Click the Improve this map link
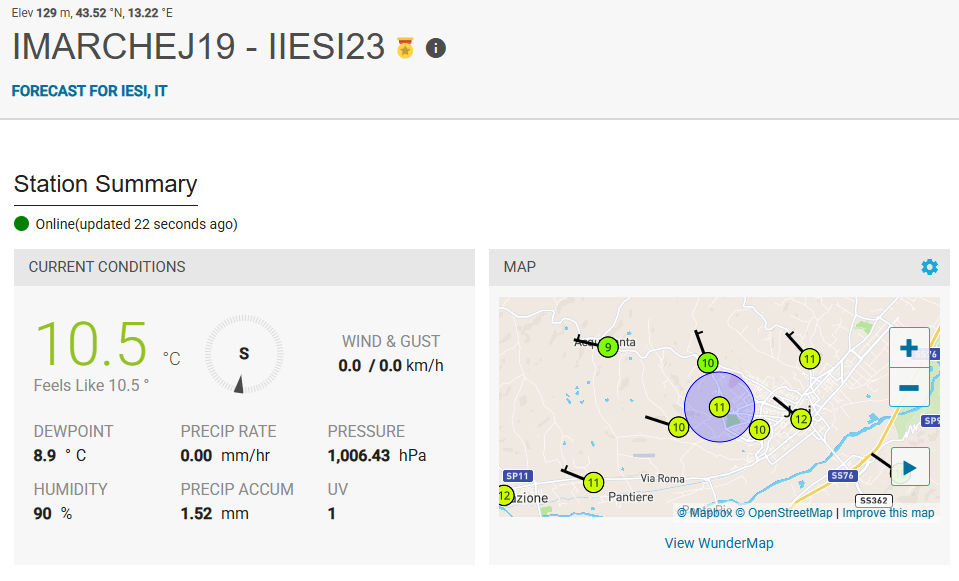Viewport: 959px width, 581px height. click(x=888, y=513)
